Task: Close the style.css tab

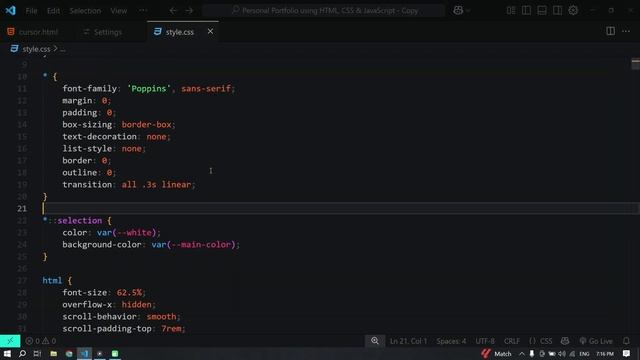Action: point(210,31)
